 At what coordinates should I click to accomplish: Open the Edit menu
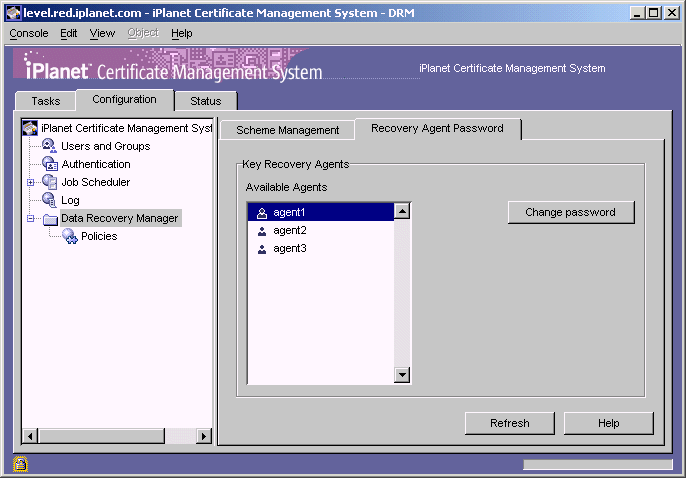pyautogui.click(x=69, y=33)
